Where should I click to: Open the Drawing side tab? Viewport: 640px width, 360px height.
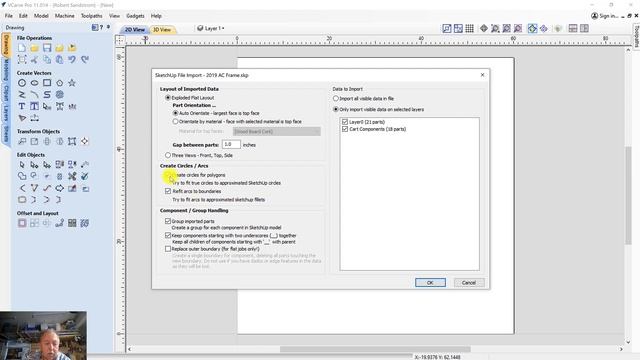pos(6,45)
